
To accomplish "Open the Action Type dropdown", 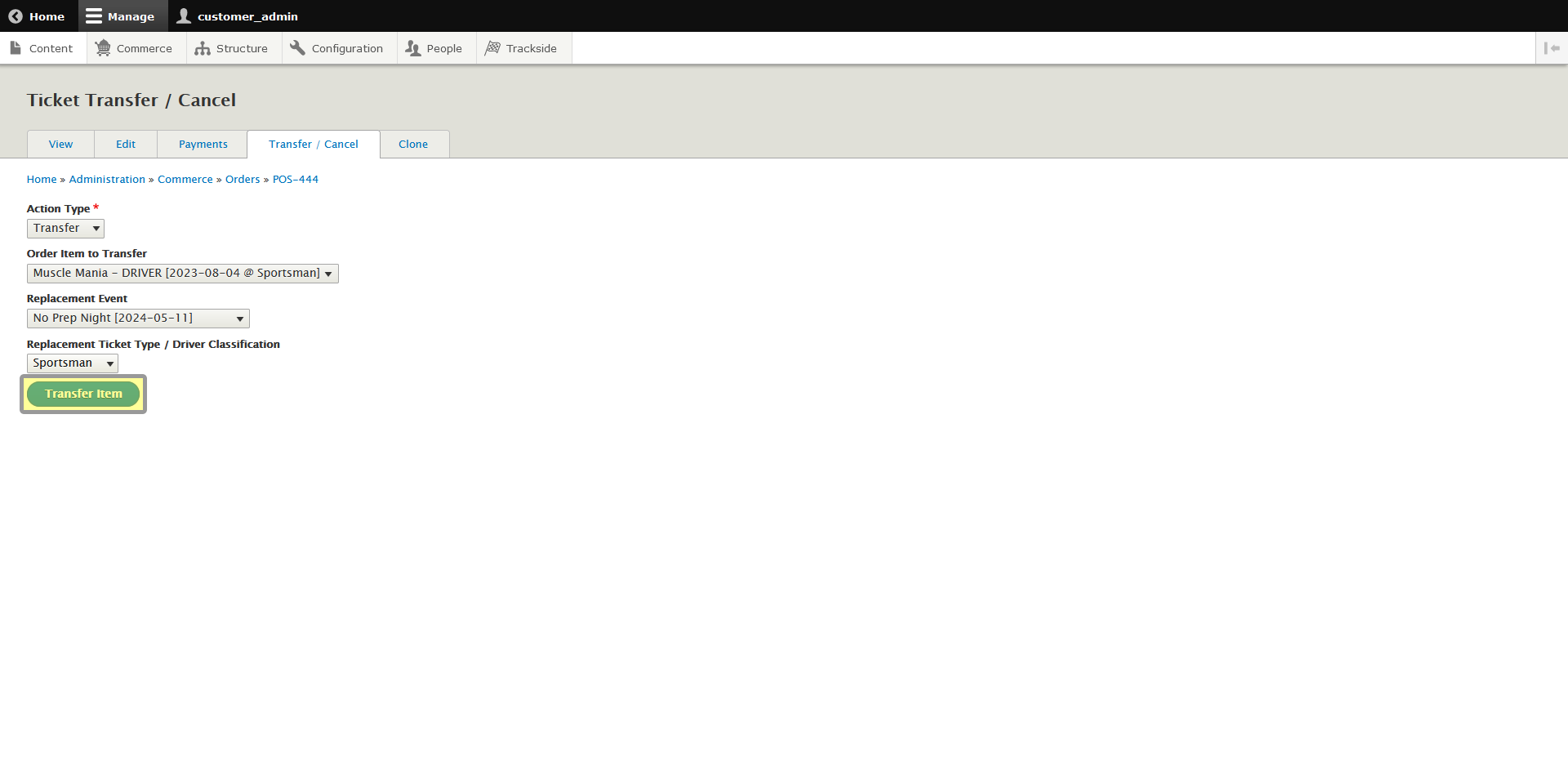I will click(x=65, y=228).
